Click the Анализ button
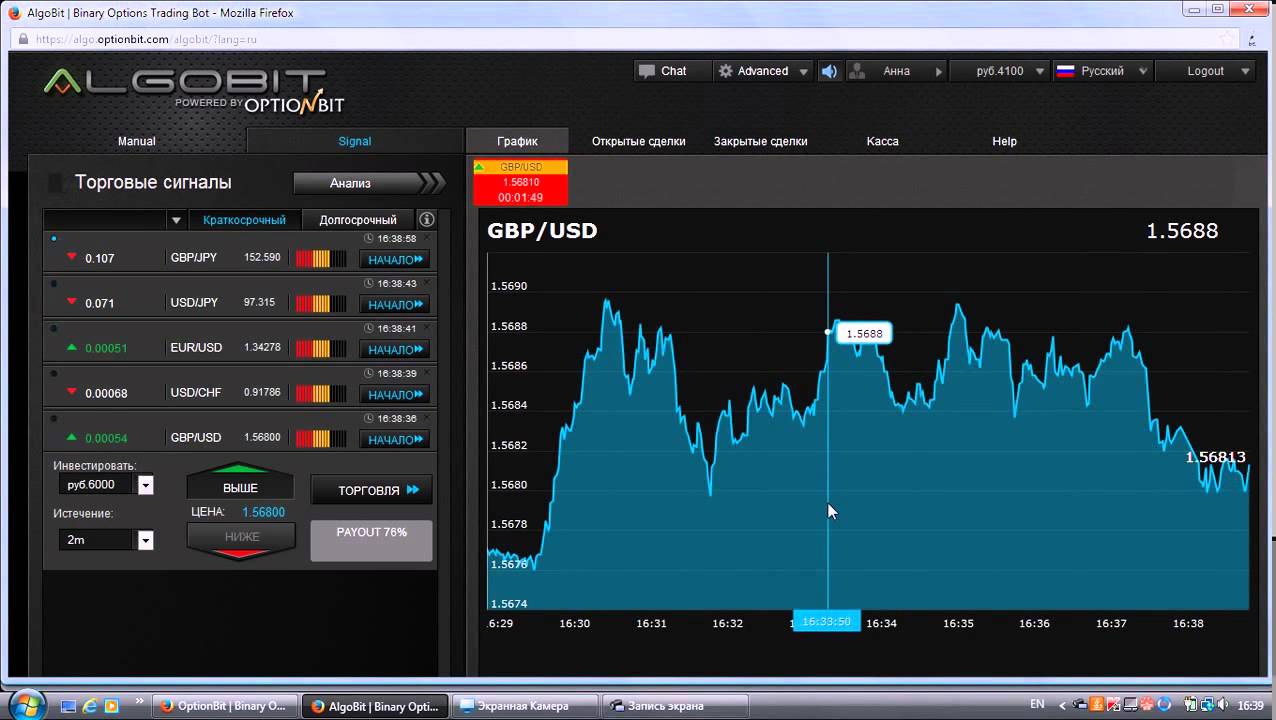The image size is (1276, 720). [368, 183]
